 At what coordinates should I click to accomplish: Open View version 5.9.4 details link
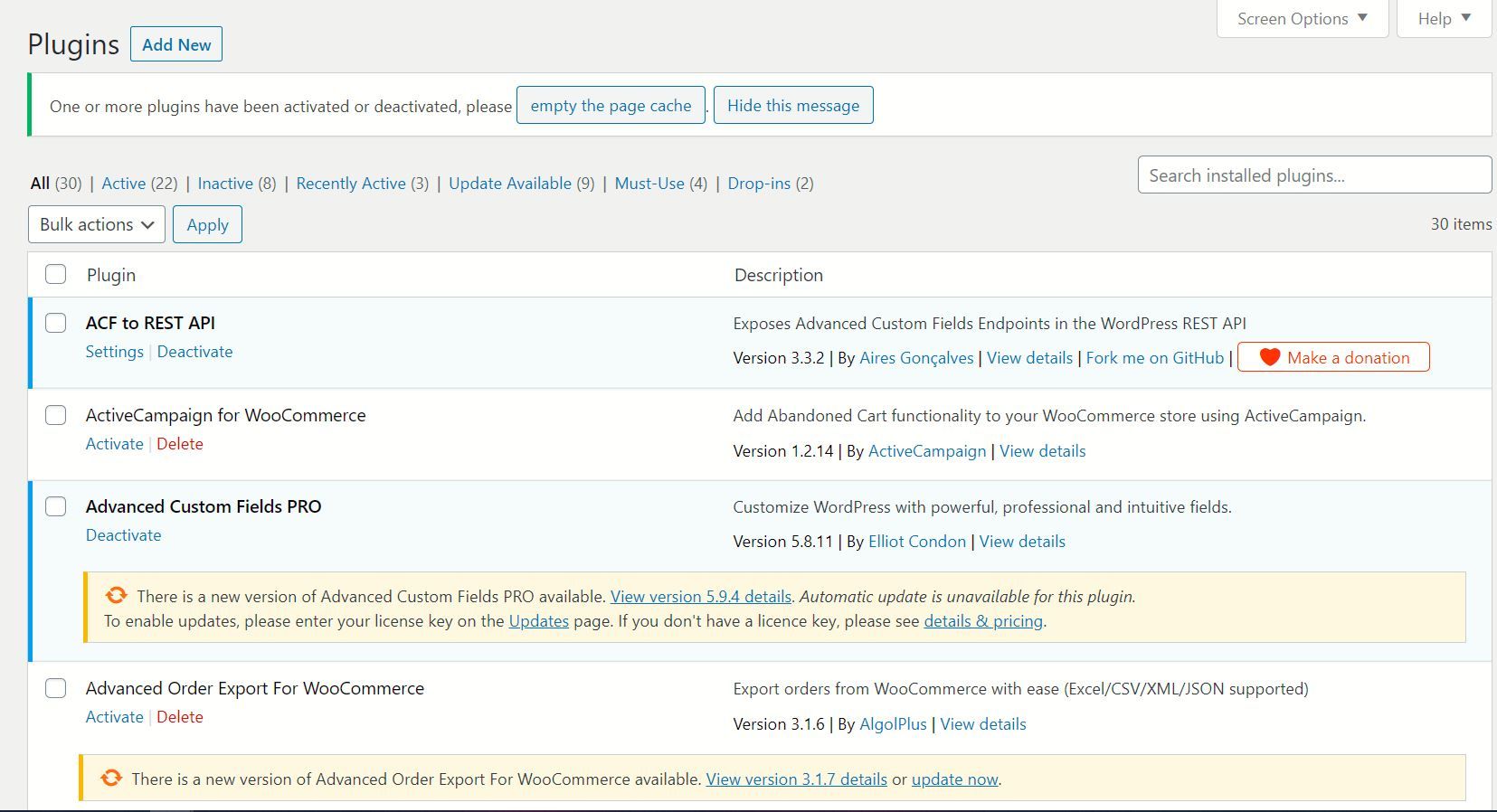[701, 596]
